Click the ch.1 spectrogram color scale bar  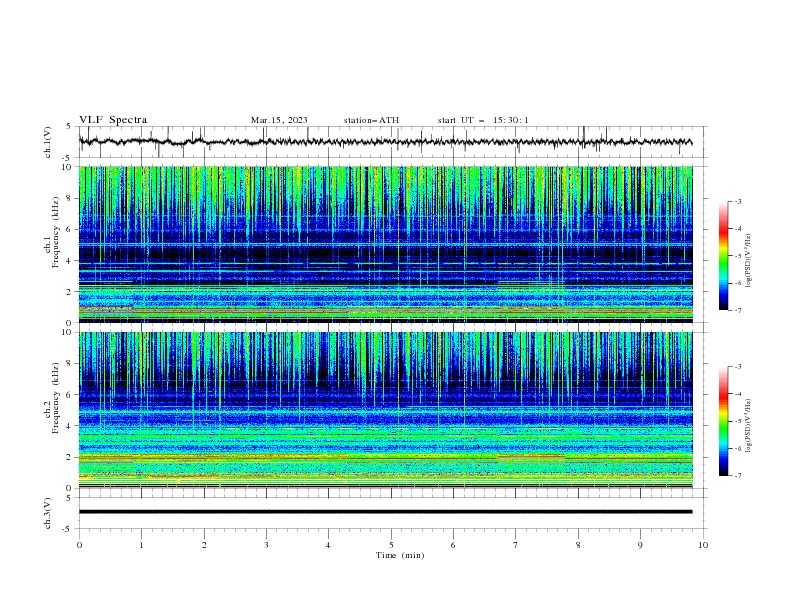[723, 256]
